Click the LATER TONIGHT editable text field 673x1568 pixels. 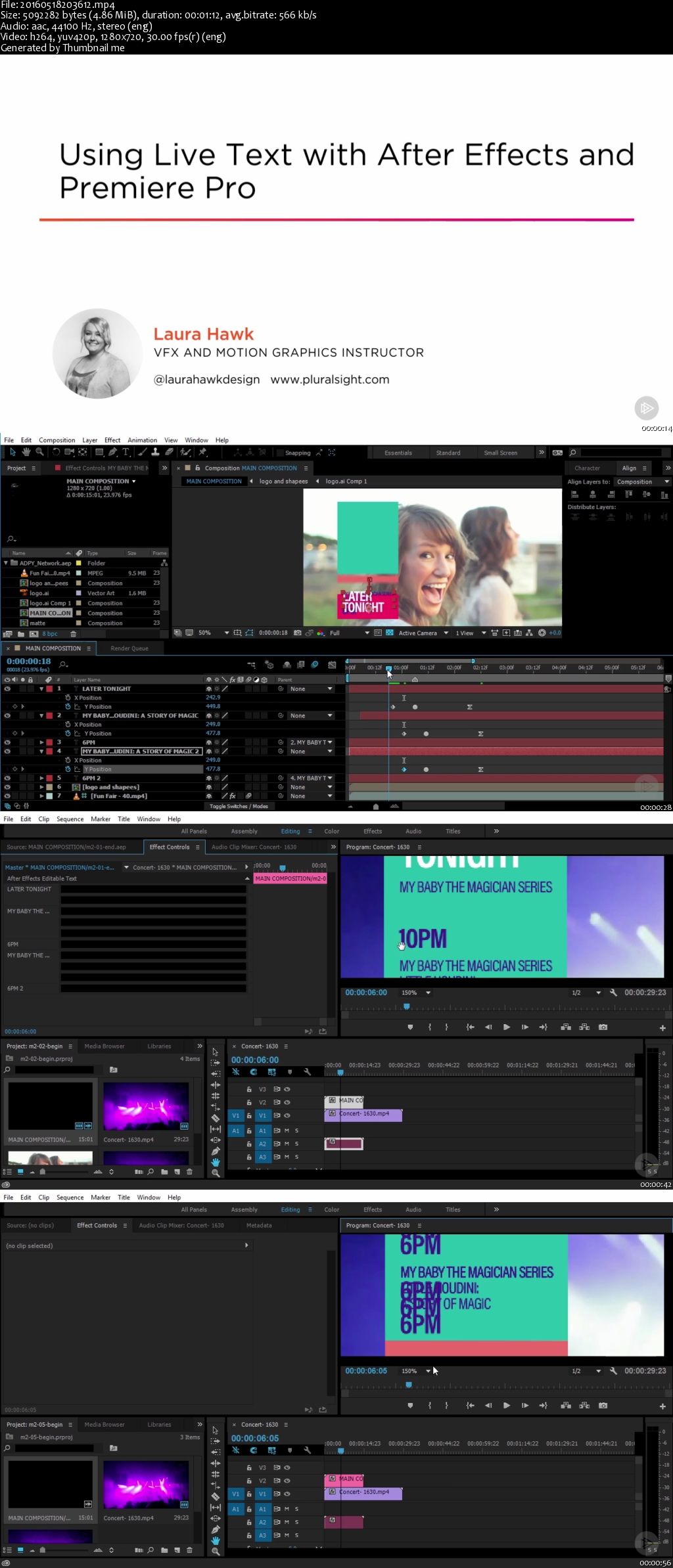tap(154, 889)
